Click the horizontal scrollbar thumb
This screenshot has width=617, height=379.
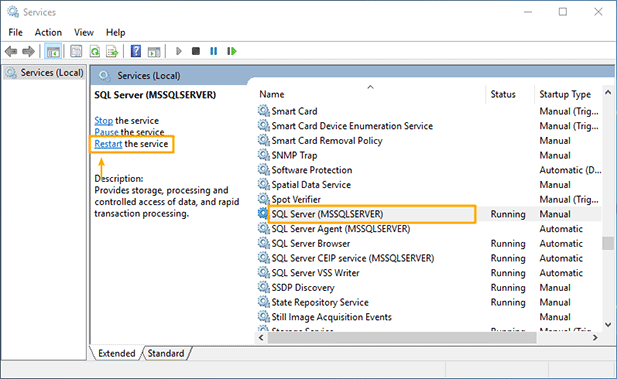click(402, 338)
